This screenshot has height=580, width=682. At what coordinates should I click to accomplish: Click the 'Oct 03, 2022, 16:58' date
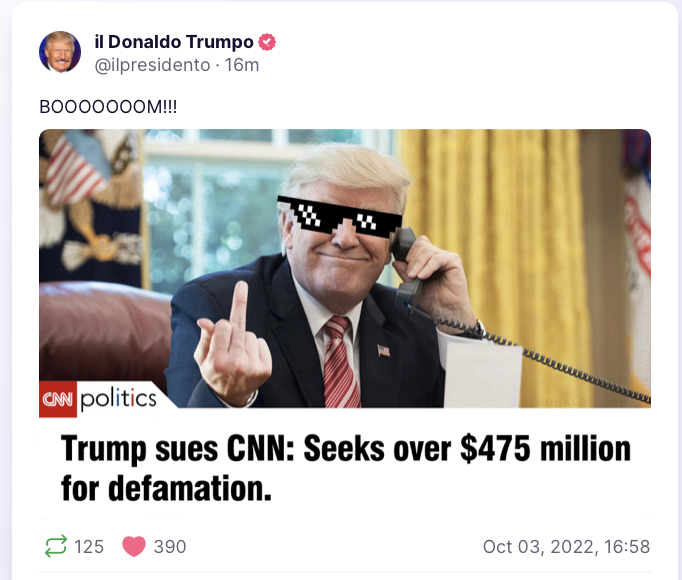[566, 547]
